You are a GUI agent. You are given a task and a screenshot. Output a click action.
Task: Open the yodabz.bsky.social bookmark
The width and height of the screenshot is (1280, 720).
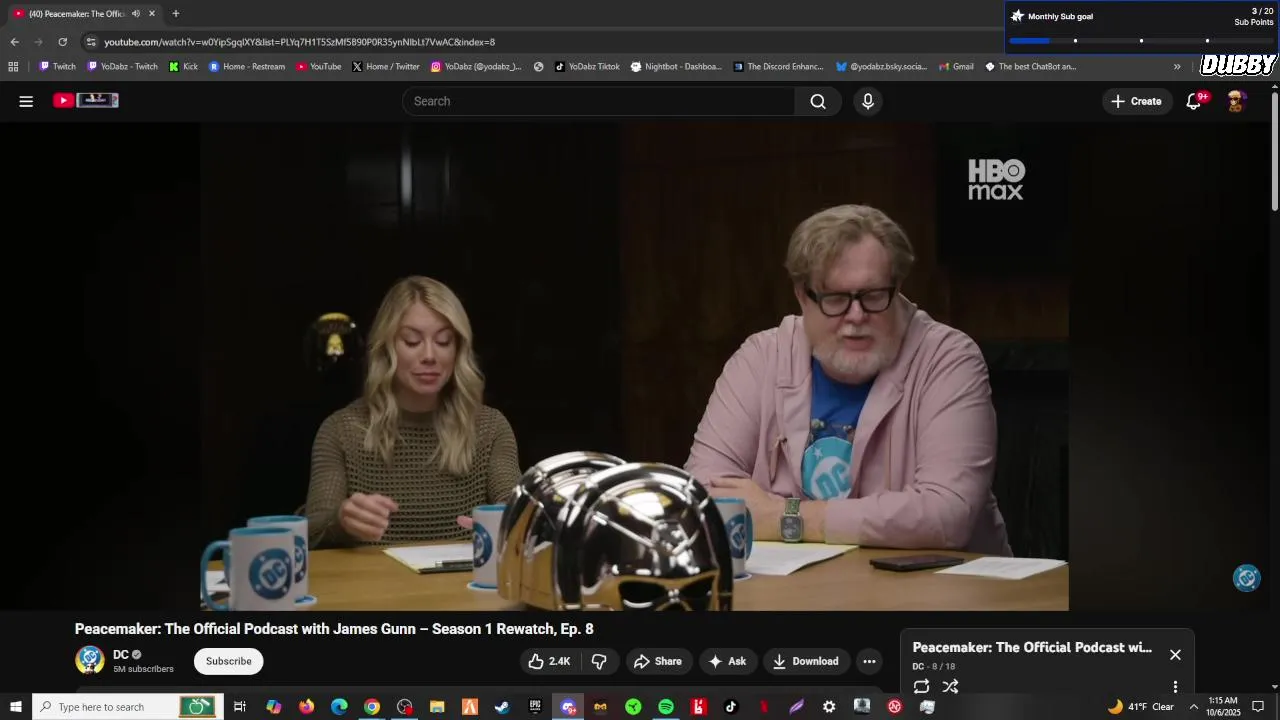coord(881,67)
